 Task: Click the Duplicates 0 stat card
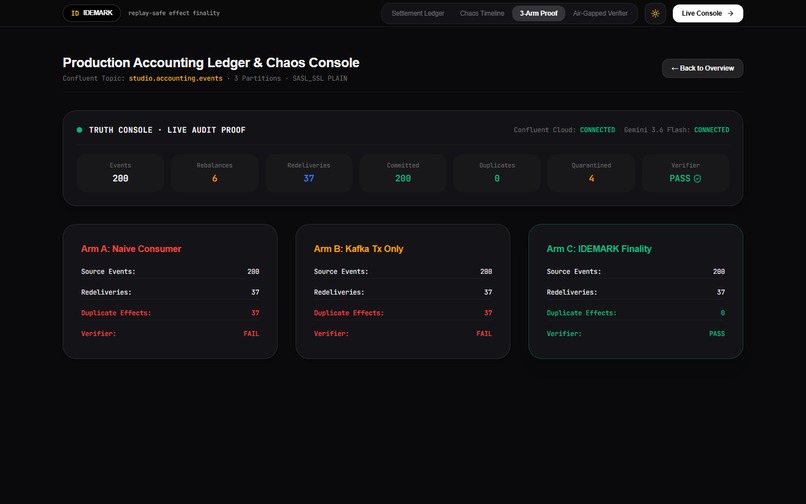[497, 173]
